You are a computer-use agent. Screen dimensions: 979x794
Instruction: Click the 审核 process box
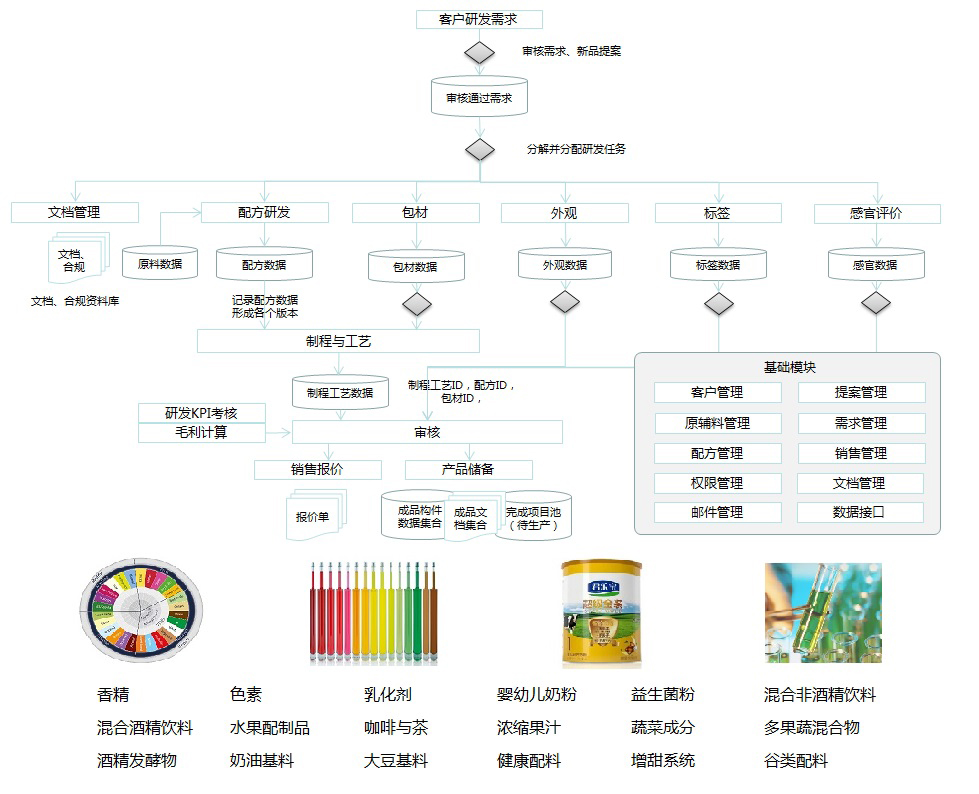(x=427, y=432)
